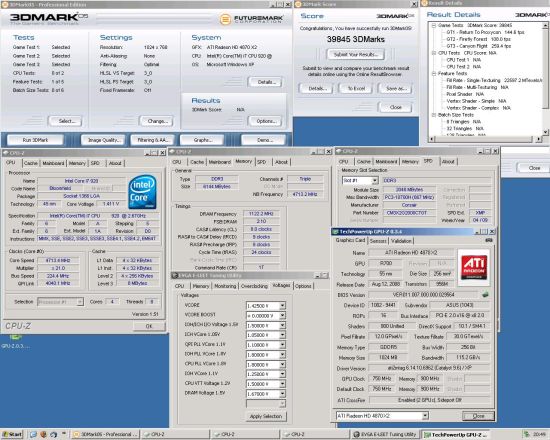Click the Graphs button in 3DMark05
This screenshot has width=550, height=440.
click(x=202, y=140)
